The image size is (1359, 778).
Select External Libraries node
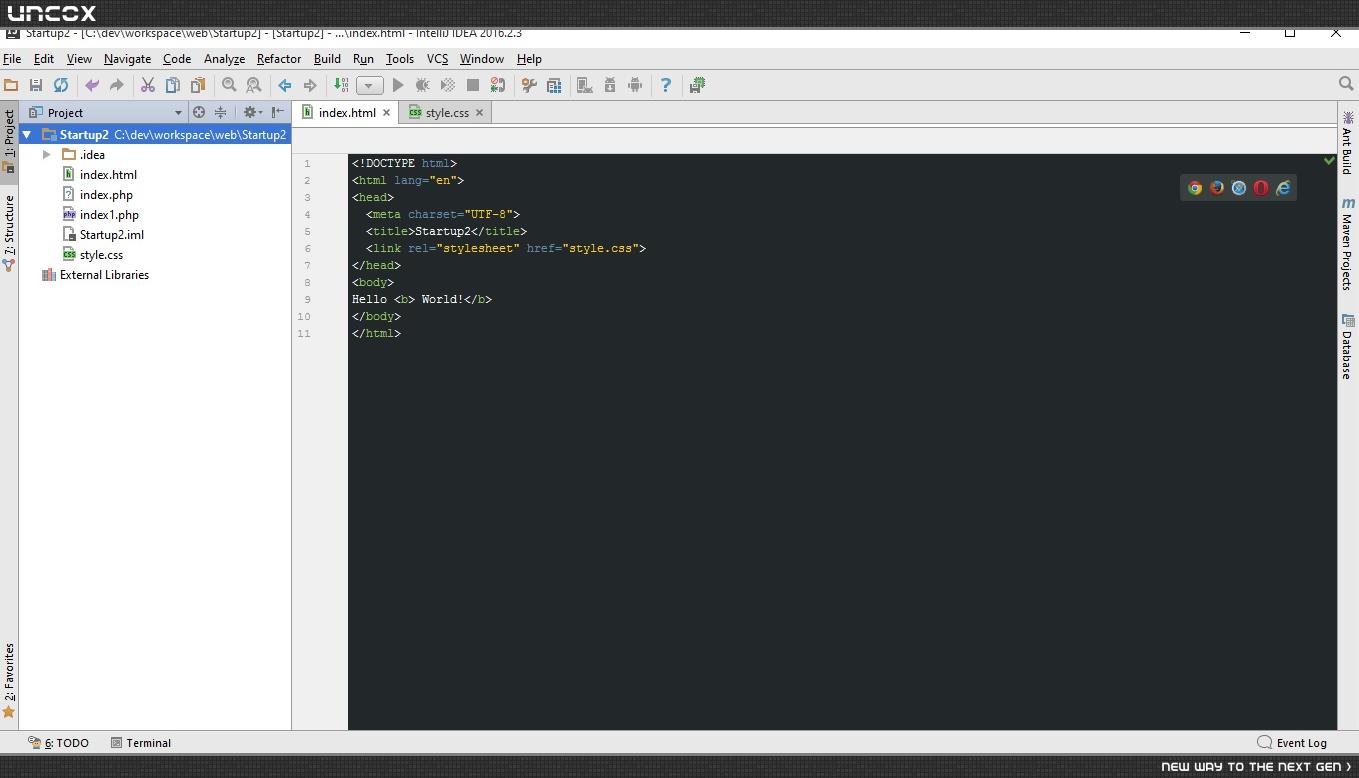tap(104, 275)
